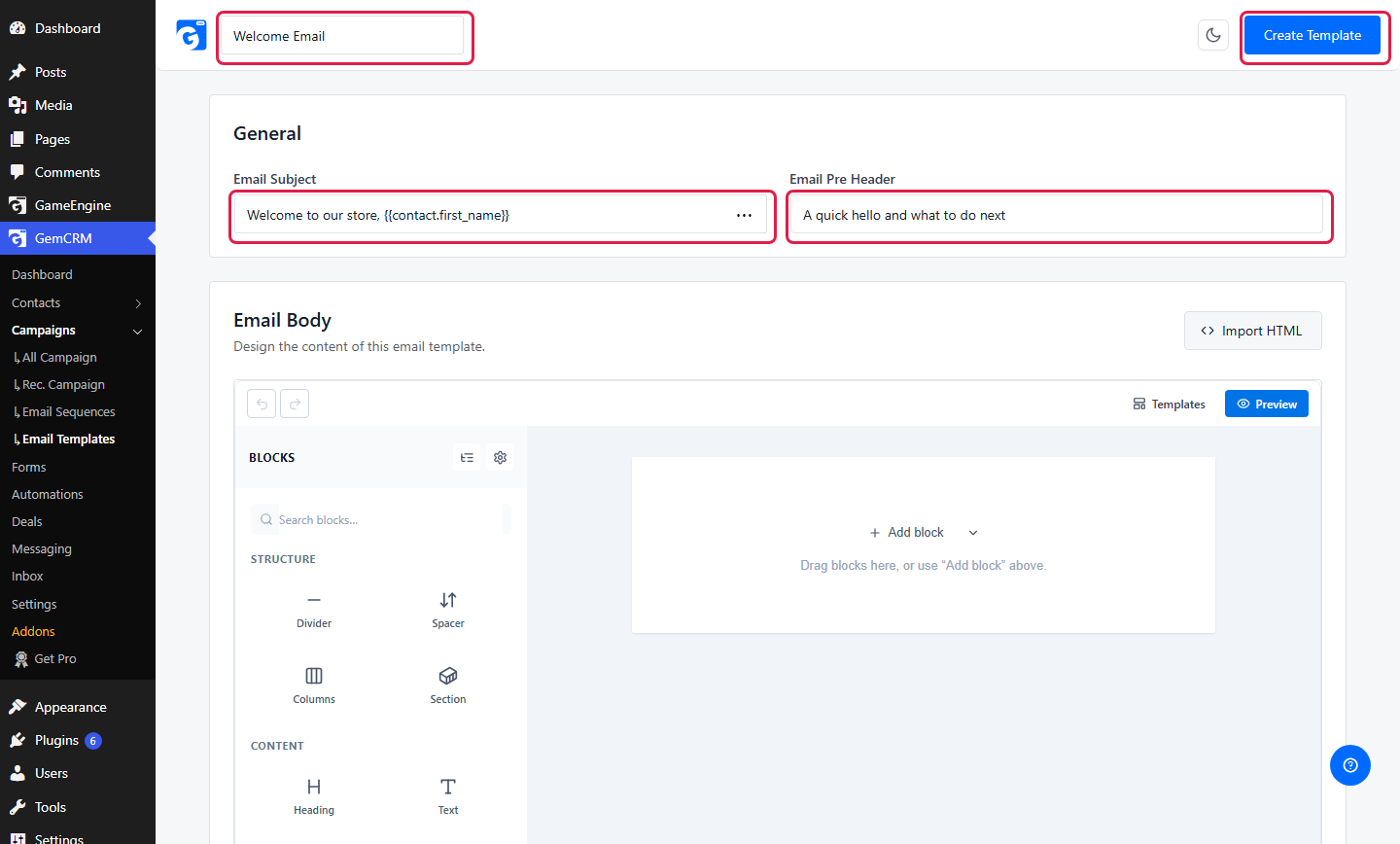This screenshot has height=844, width=1400.
Task: Toggle dark mode with the moon icon
Action: point(1213,35)
